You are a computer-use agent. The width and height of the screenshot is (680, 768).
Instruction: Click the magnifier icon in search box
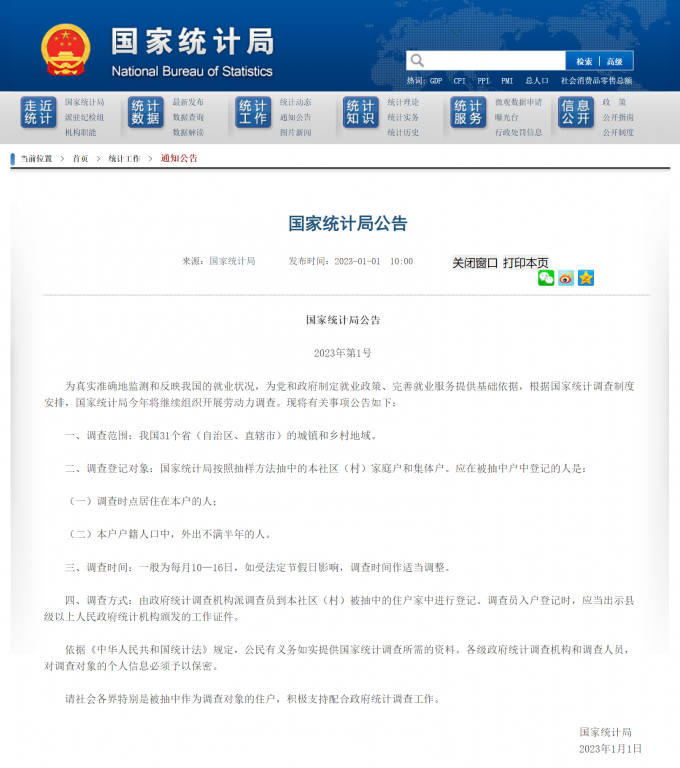(417, 61)
